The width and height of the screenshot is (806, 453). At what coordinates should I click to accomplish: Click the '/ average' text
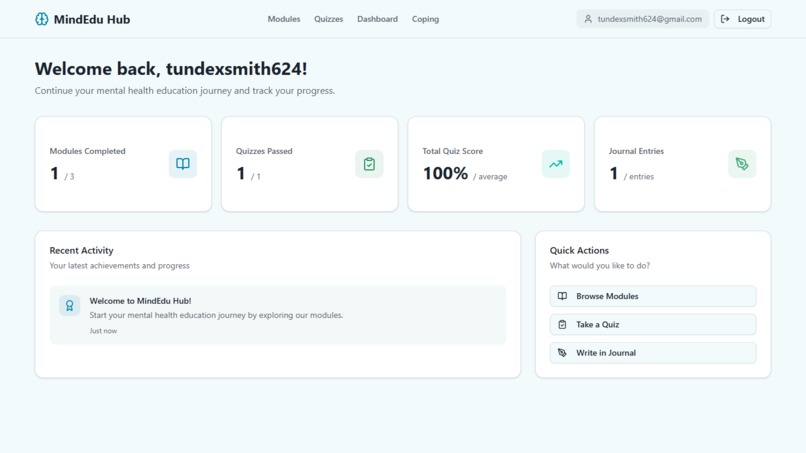point(490,176)
